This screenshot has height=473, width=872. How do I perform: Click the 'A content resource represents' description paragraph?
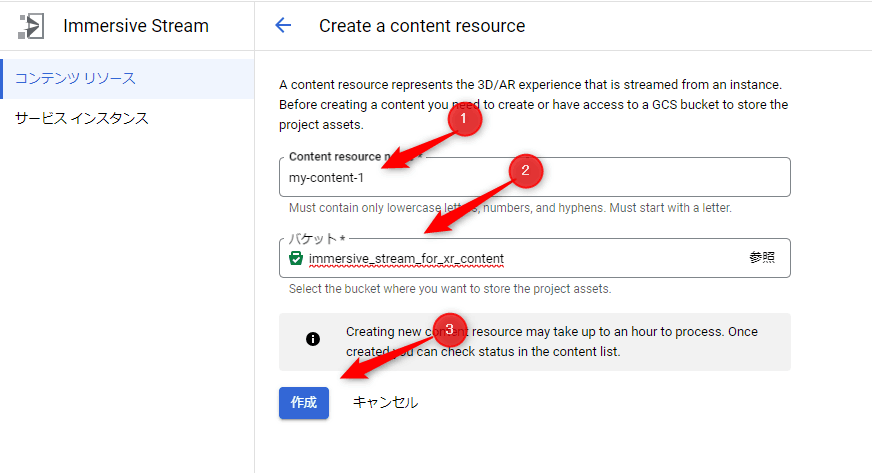click(x=534, y=104)
